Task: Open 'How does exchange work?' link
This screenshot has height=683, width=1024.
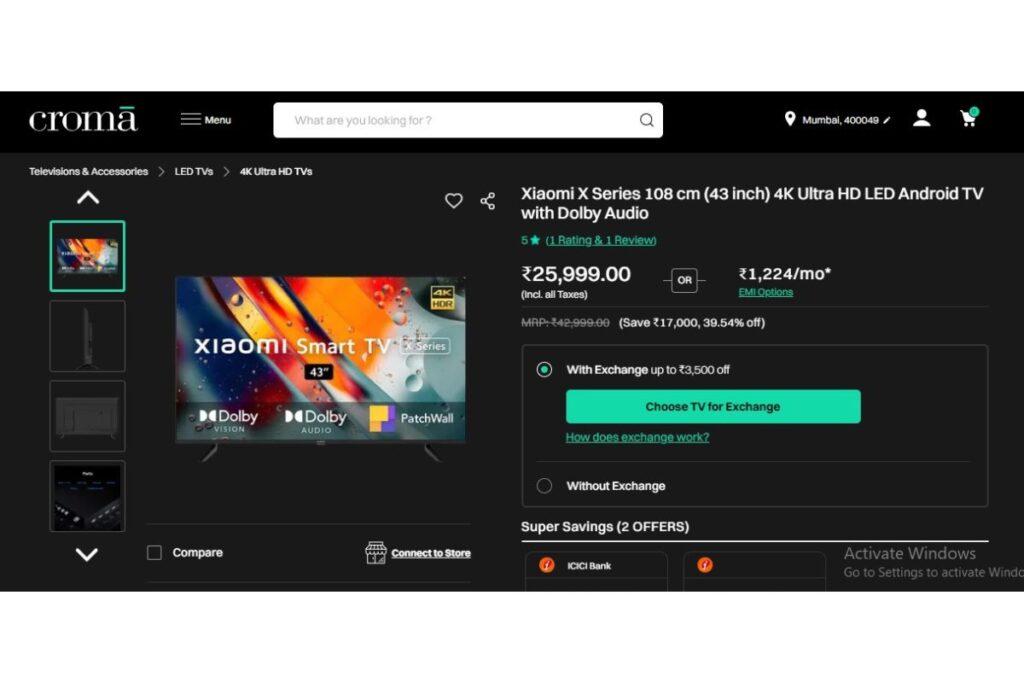Action: click(637, 437)
